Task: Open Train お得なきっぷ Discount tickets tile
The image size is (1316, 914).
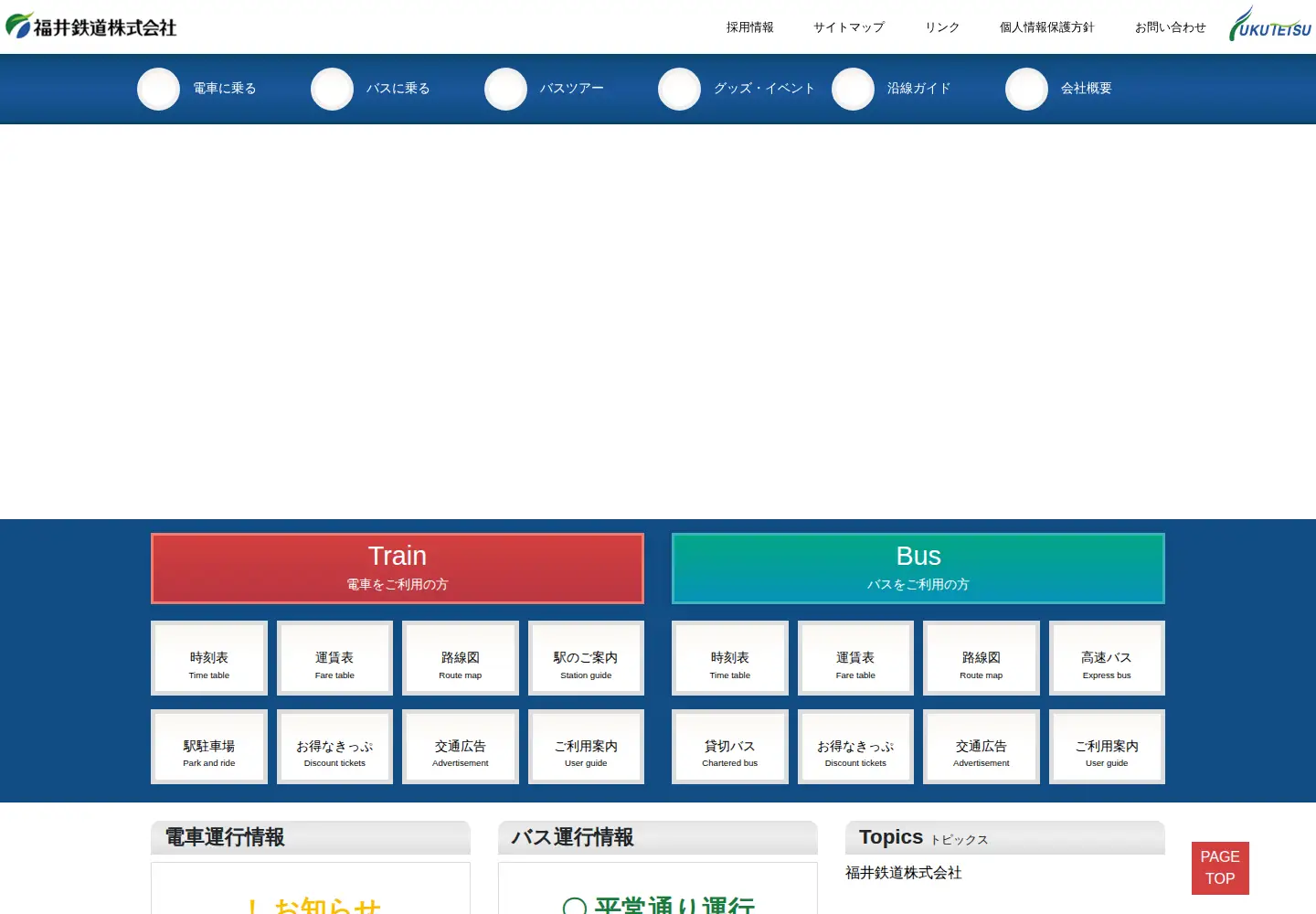Action: click(x=334, y=747)
